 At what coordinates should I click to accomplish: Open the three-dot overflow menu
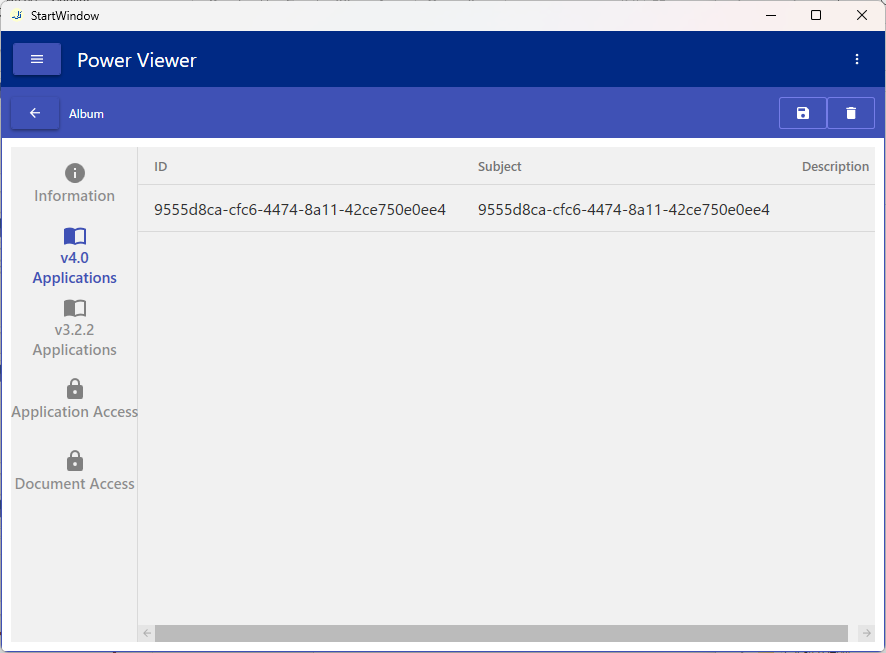click(856, 59)
